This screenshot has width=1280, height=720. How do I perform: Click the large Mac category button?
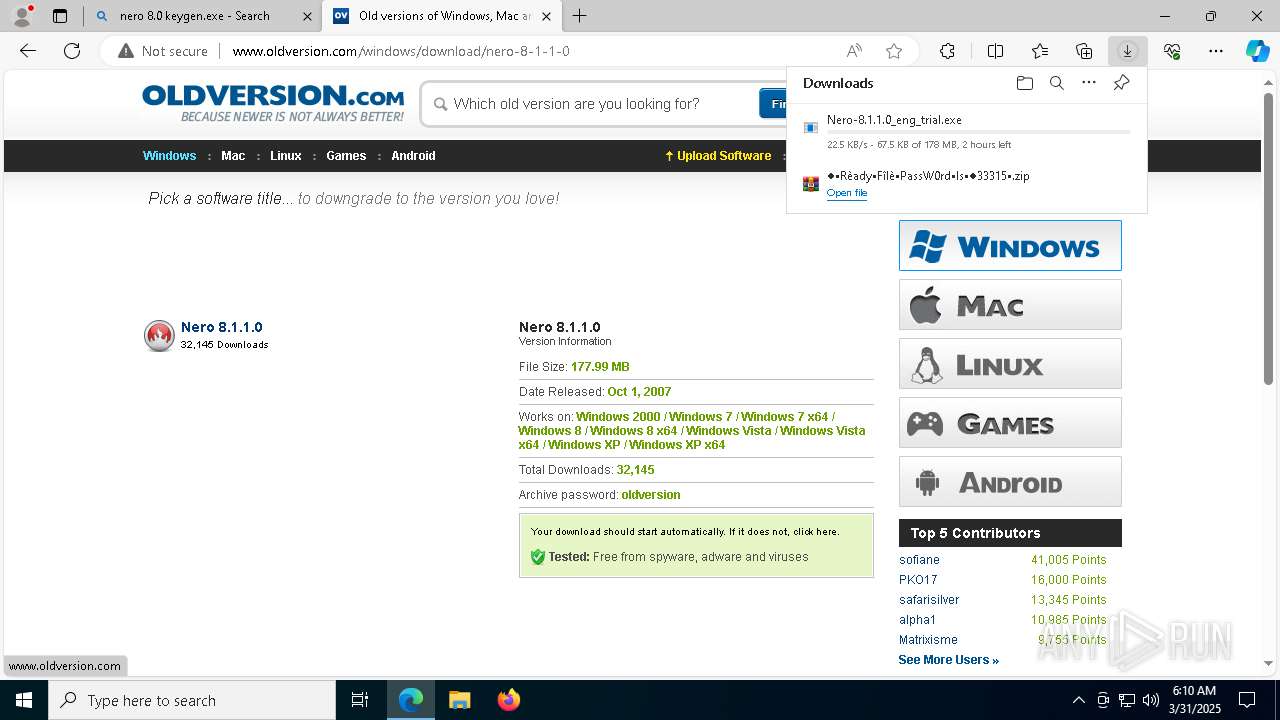[1010, 305]
